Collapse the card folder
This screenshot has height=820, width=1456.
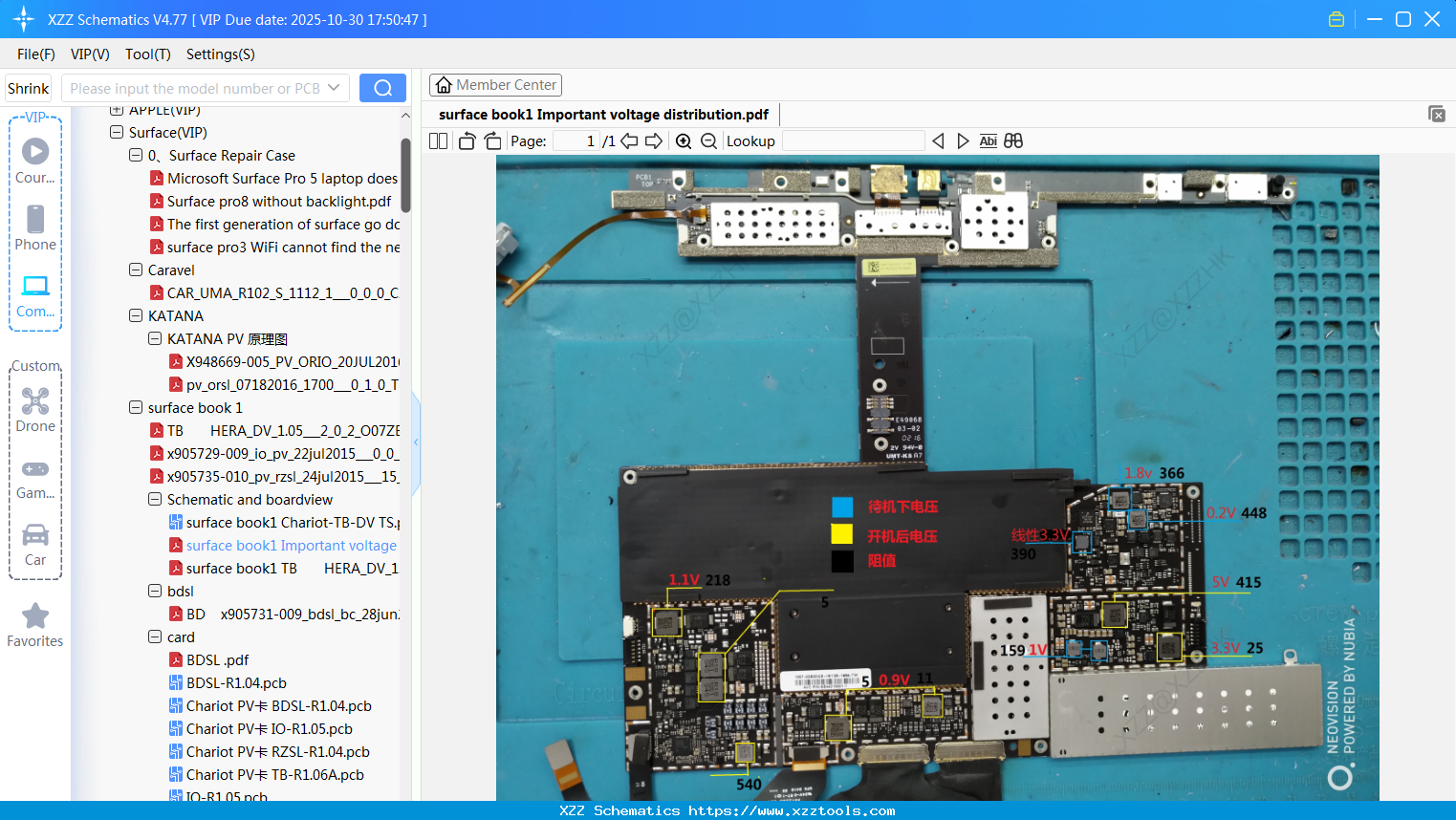155,637
